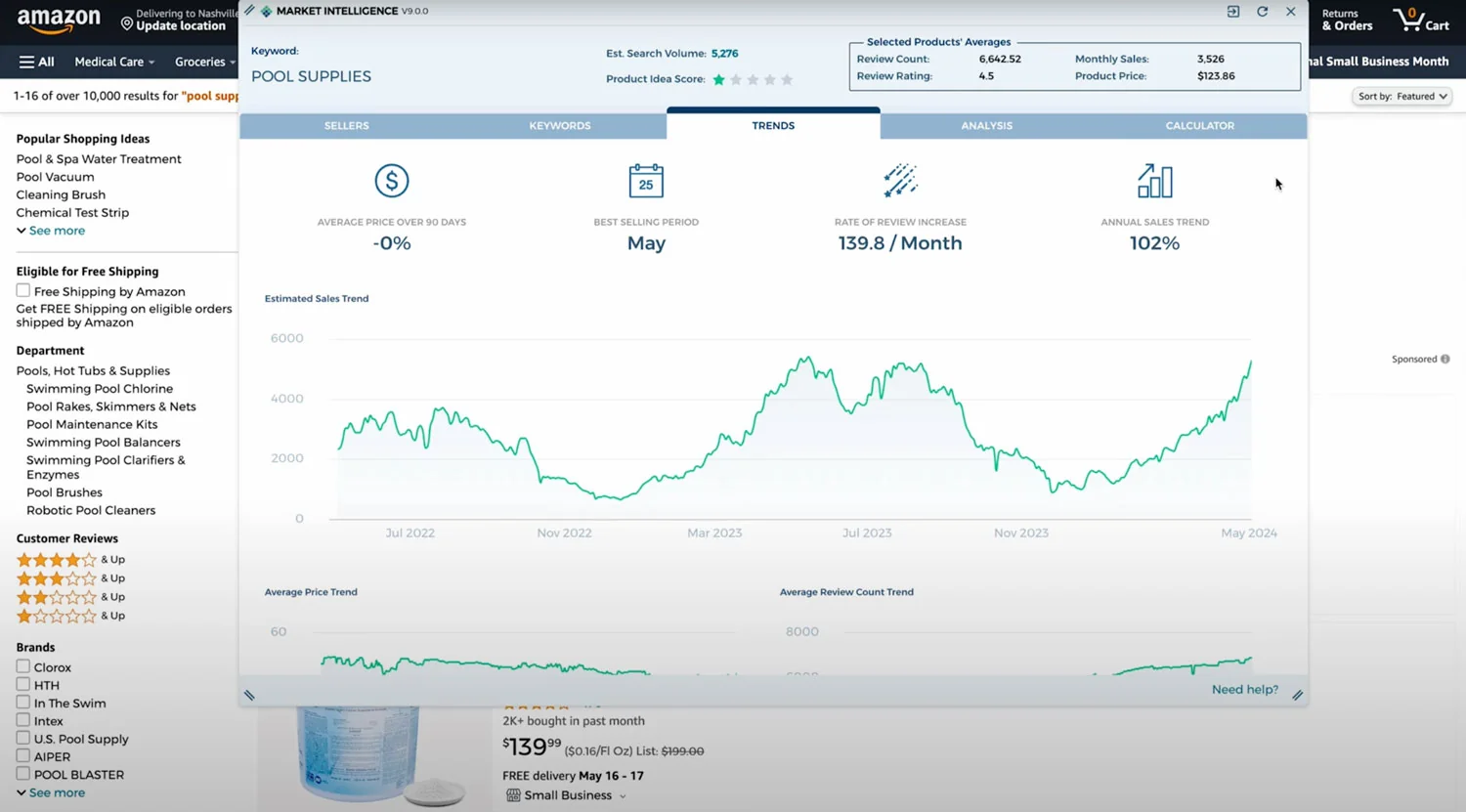Select the Robotic Pool Cleaners department link
This screenshot has height=812, width=1466.
tap(91, 510)
